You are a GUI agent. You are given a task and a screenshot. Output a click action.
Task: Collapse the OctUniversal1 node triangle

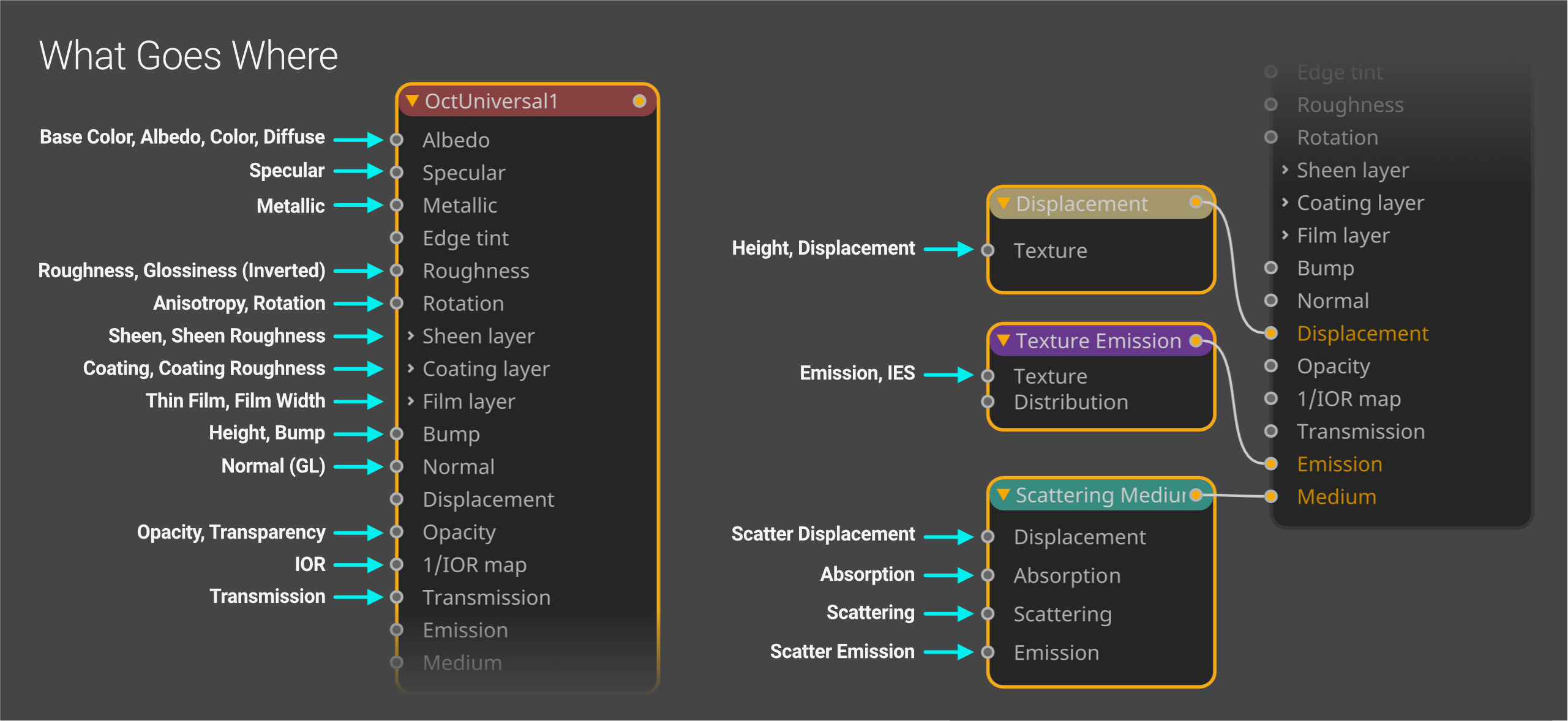(x=412, y=100)
